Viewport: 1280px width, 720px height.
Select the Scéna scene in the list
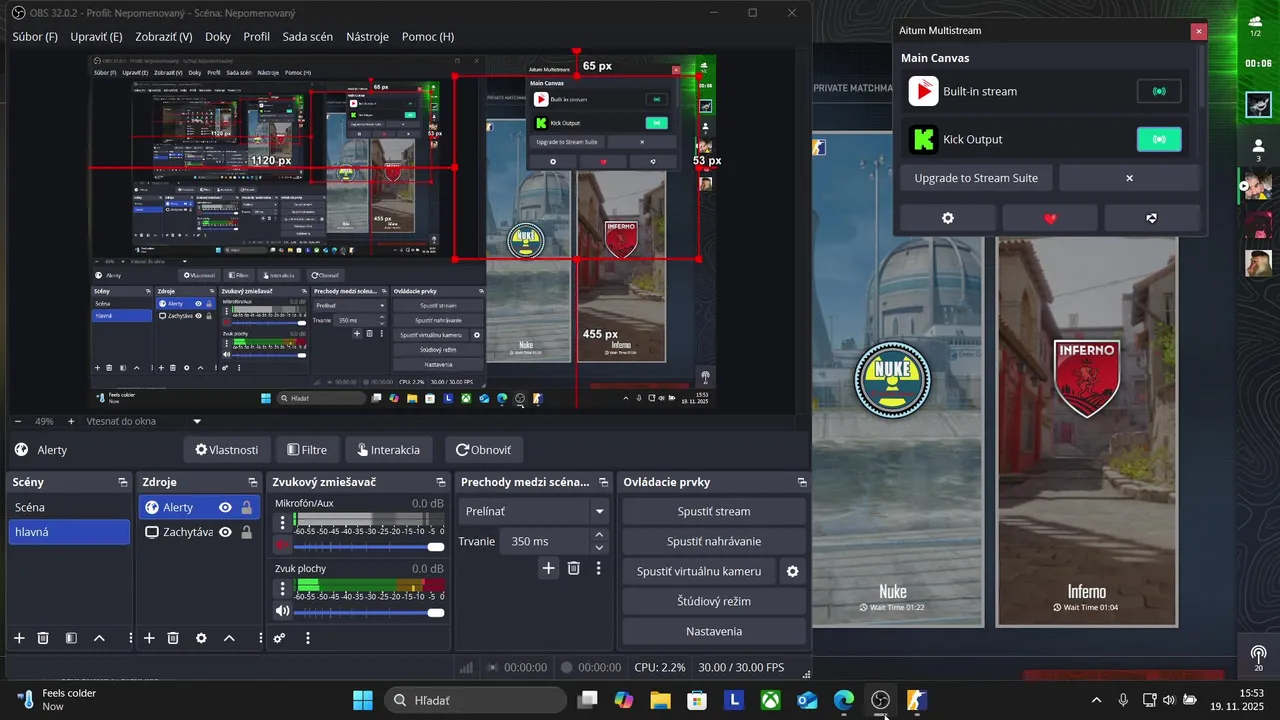tap(69, 507)
